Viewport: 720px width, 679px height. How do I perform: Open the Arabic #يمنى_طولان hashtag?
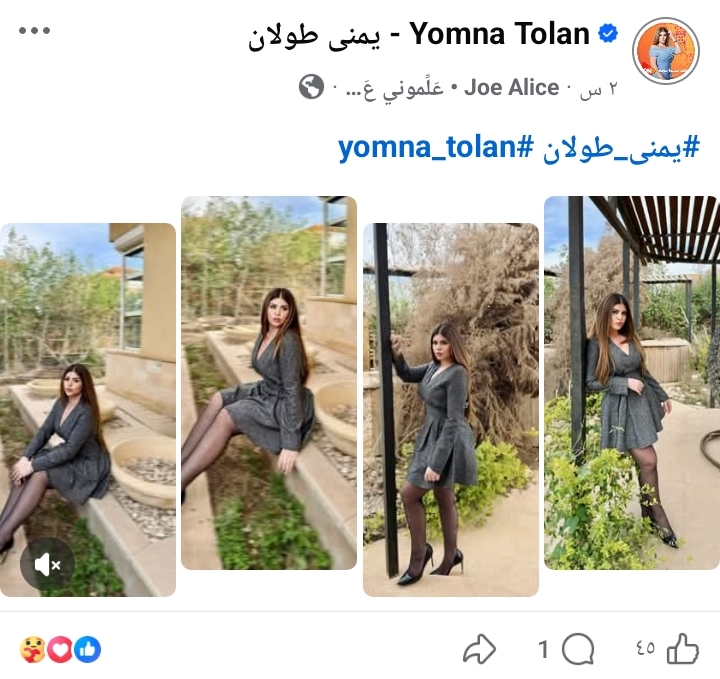point(622,148)
